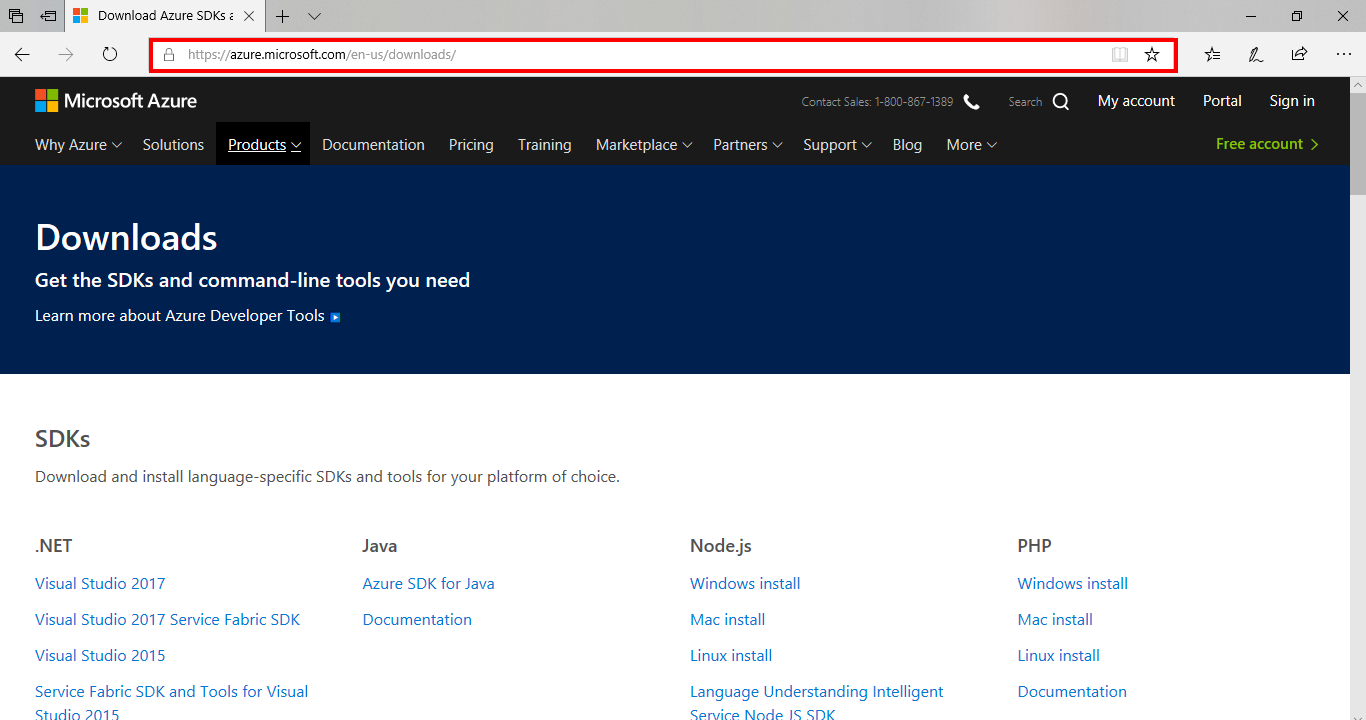The image size is (1366, 720).
Task: Click the Microsoft Azure logo
Action: (x=116, y=101)
